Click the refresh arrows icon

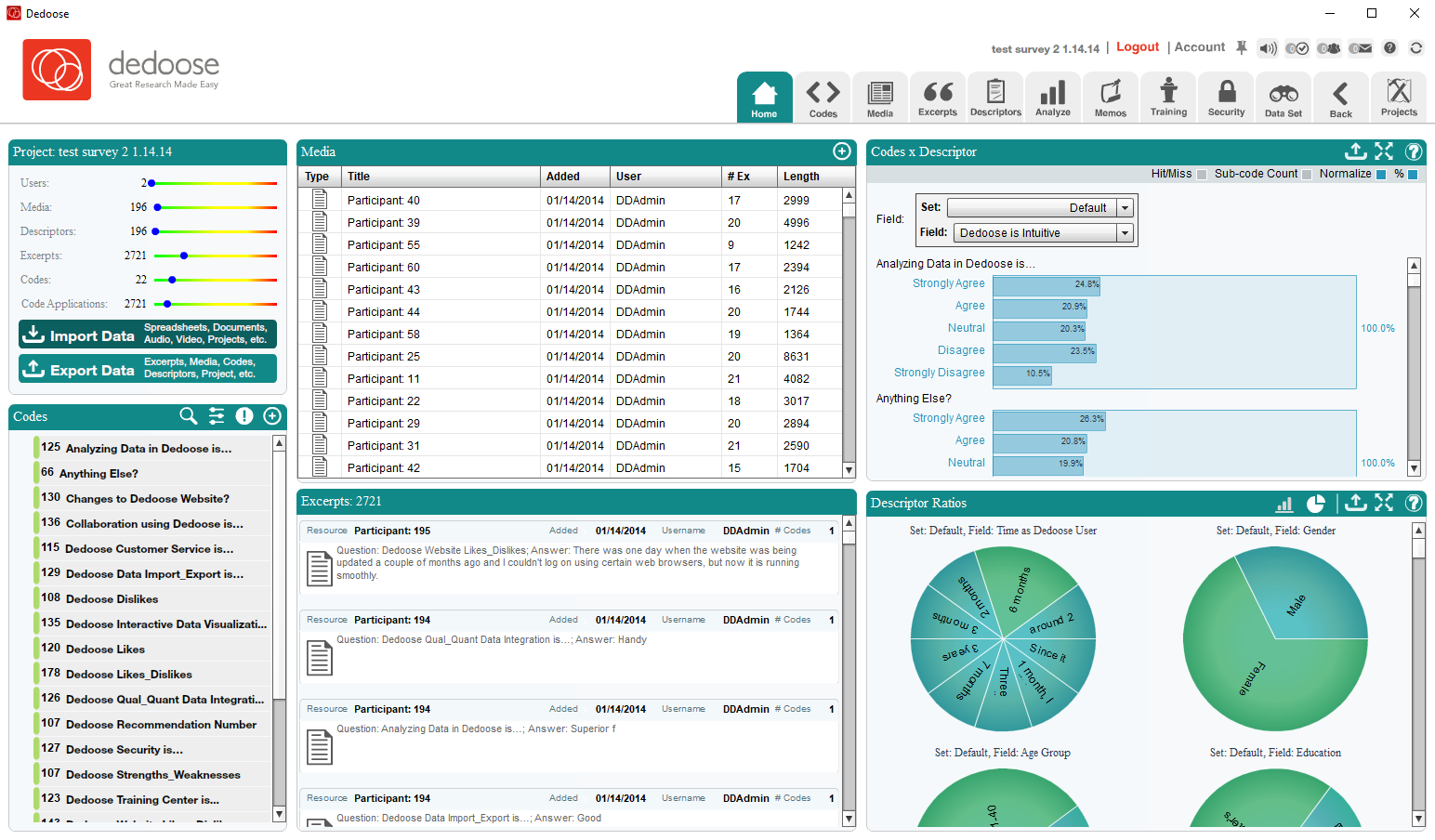coord(1416,48)
